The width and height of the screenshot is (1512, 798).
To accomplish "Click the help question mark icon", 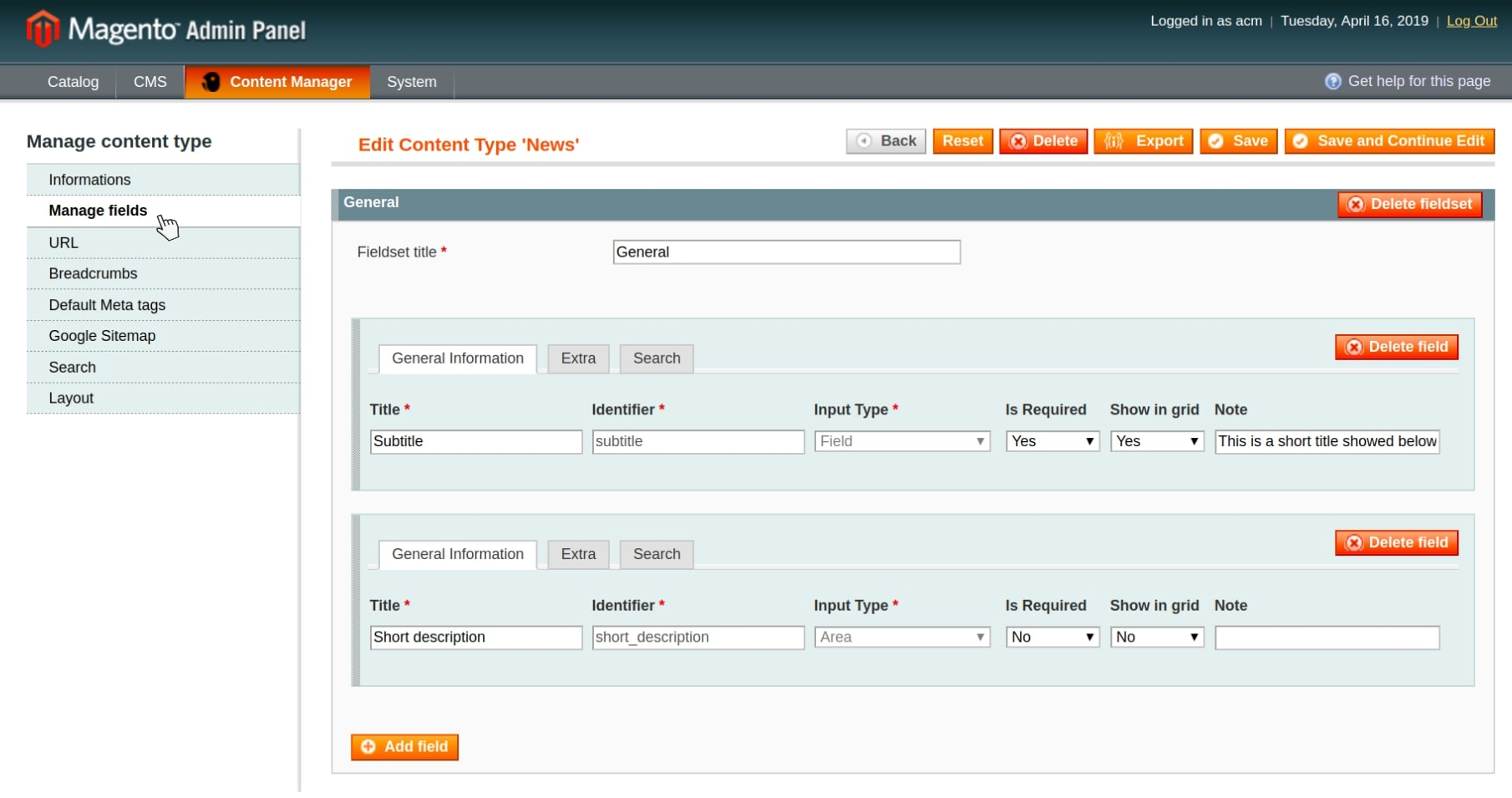I will [x=1332, y=81].
